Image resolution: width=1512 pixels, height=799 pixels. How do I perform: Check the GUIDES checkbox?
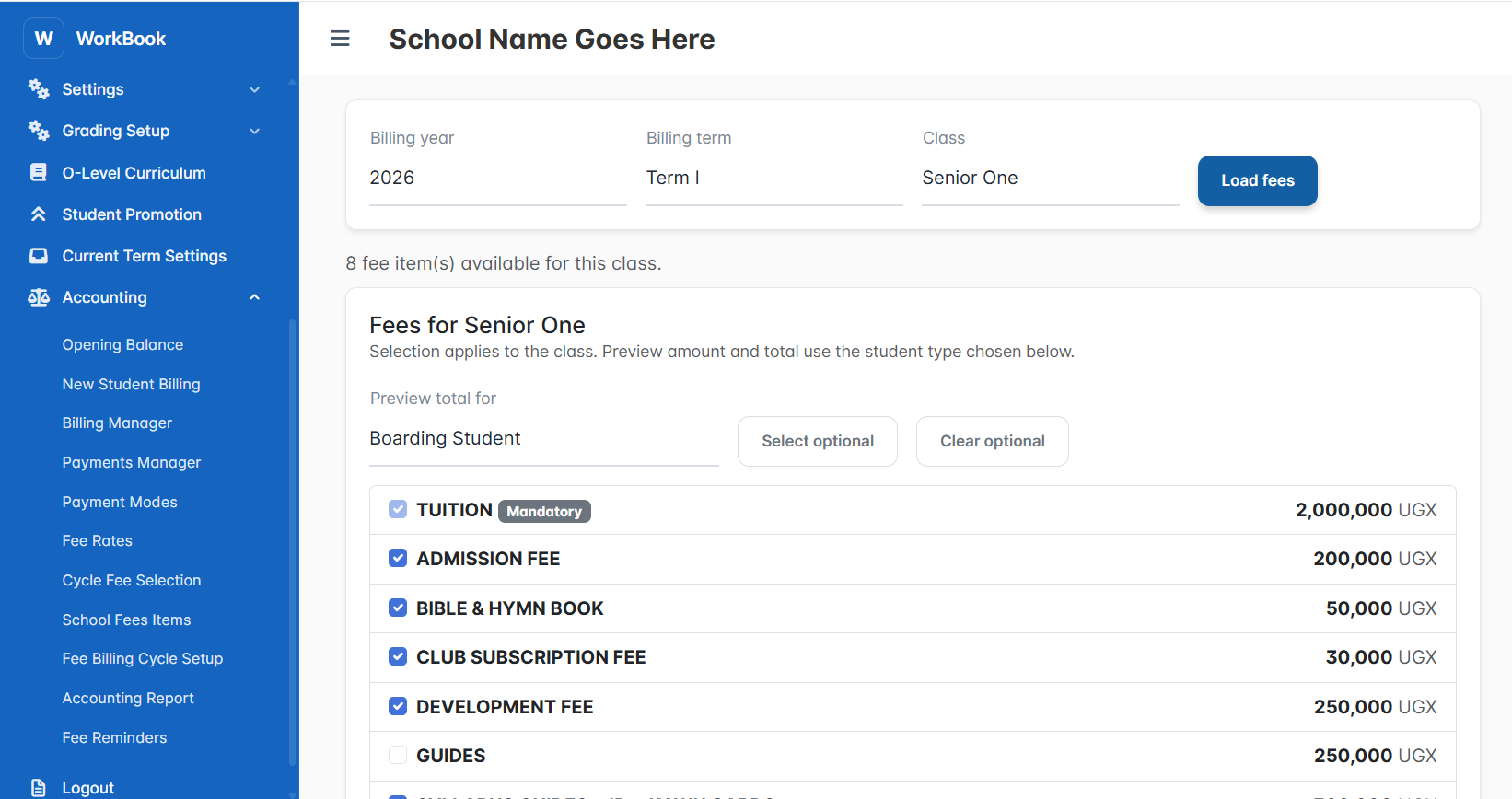(398, 755)
